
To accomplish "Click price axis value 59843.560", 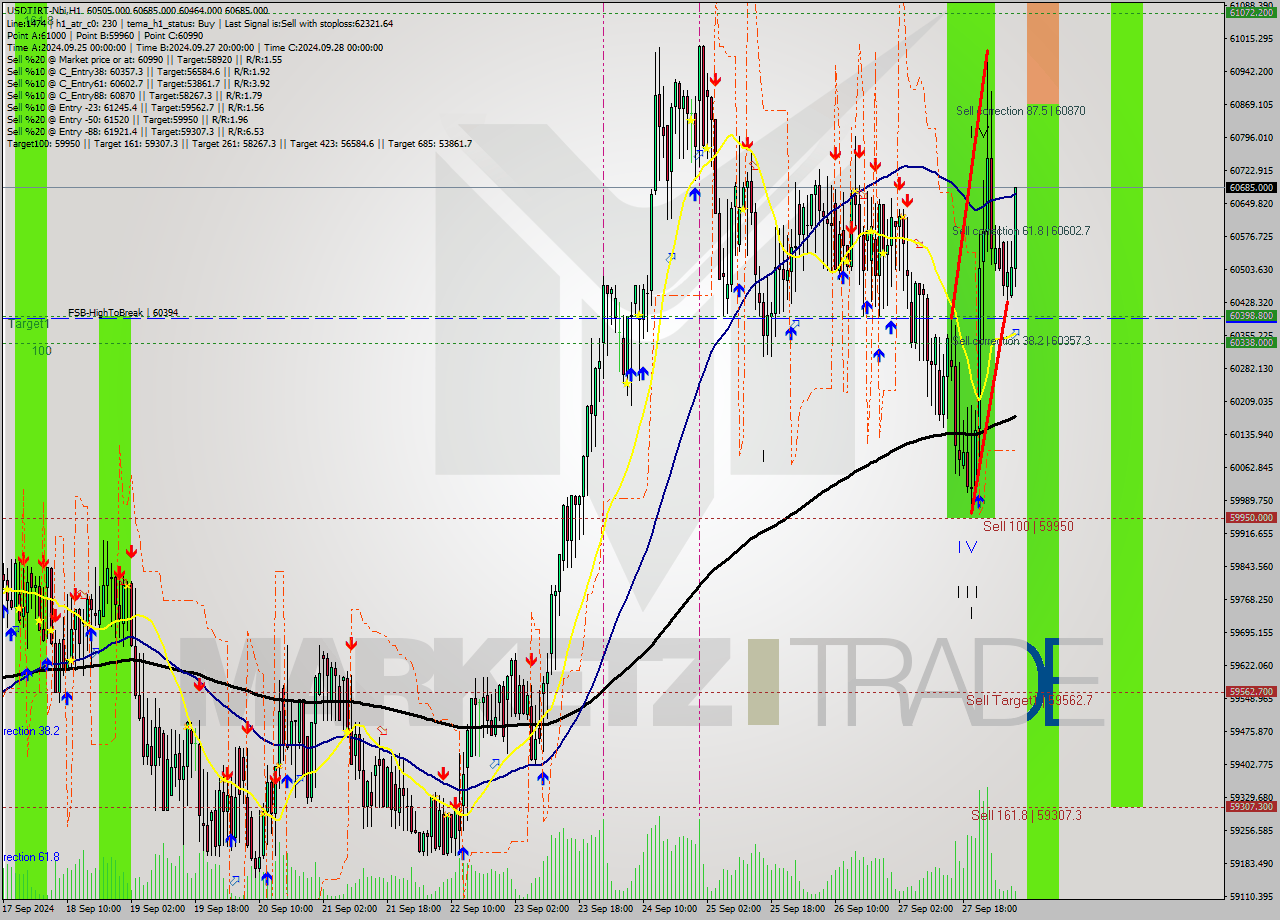I will [1251, 566].
